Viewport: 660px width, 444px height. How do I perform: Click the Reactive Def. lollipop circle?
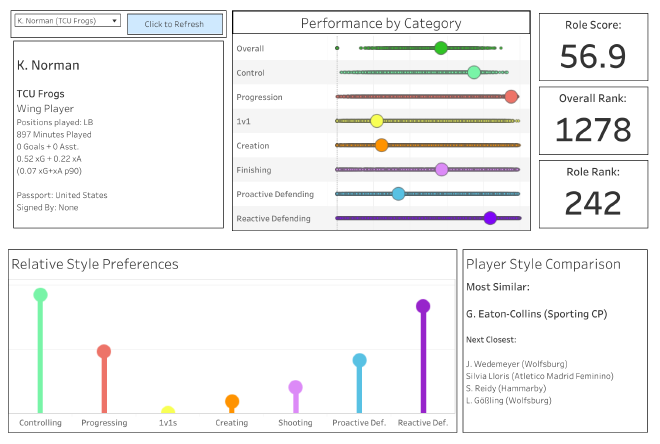[x=423, y=306]
